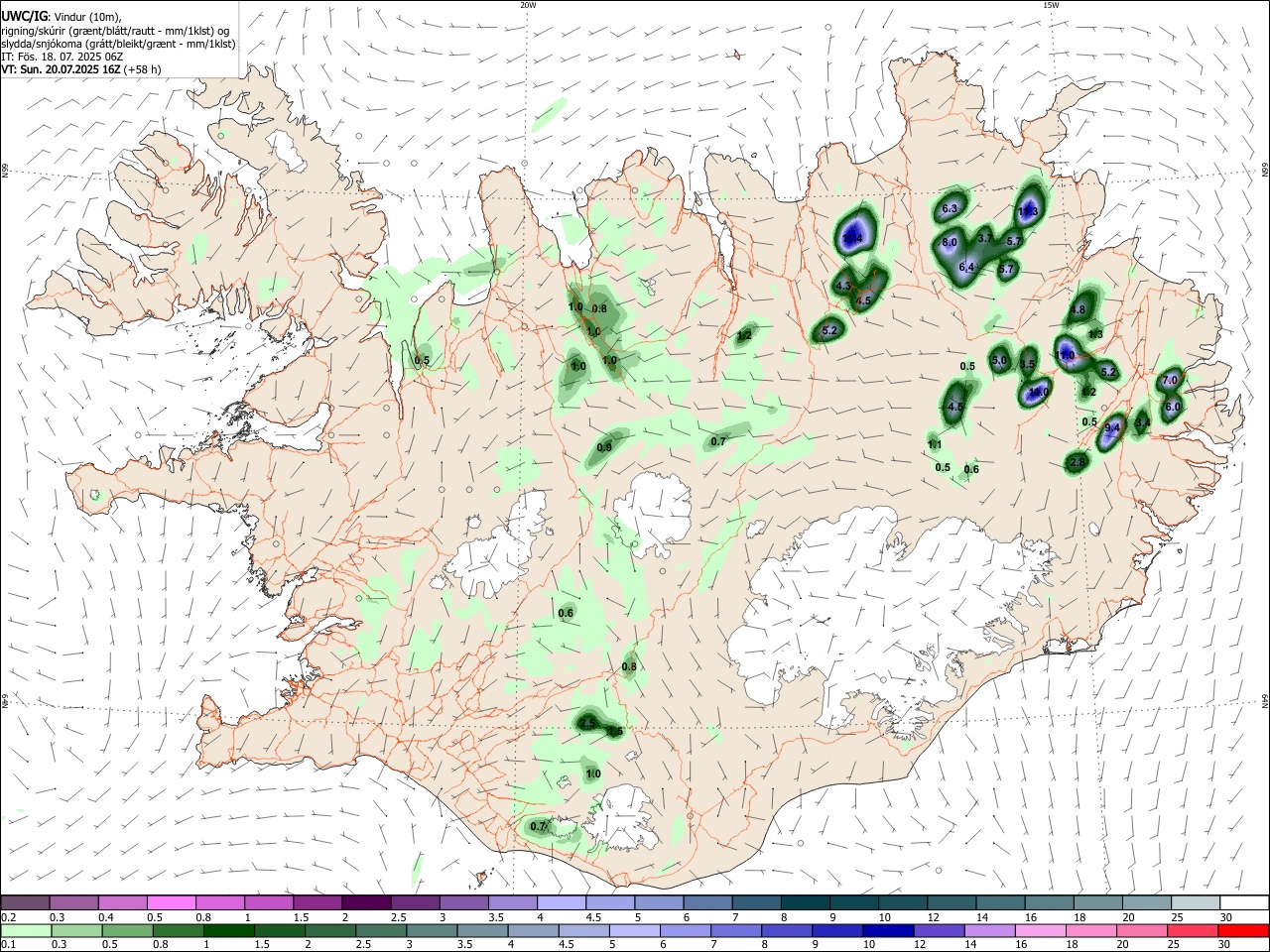
Task: Select the lavender 5 rain scale swatch
Action: 634,930
